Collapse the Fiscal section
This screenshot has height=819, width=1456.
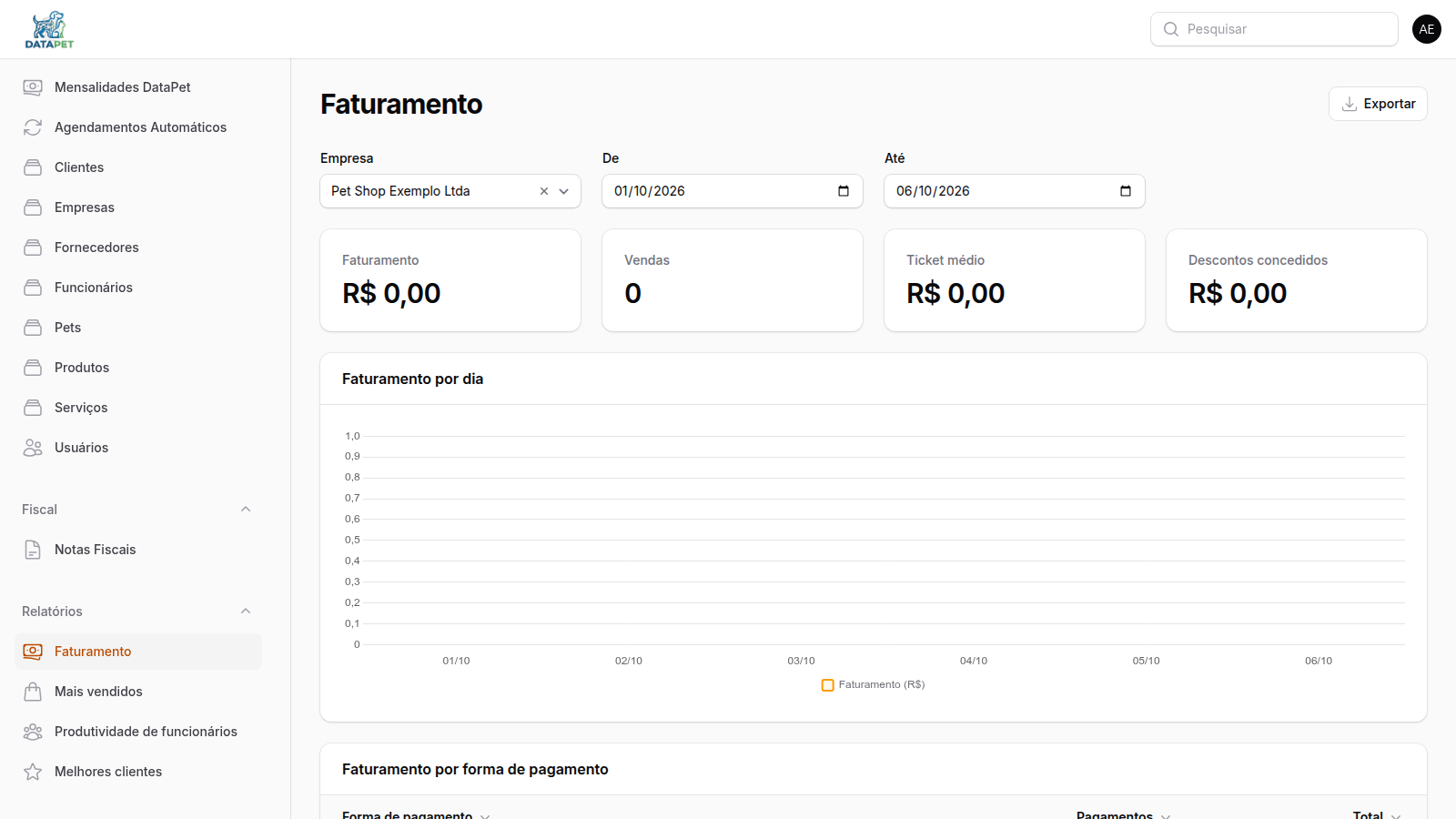tap(246, 510)
